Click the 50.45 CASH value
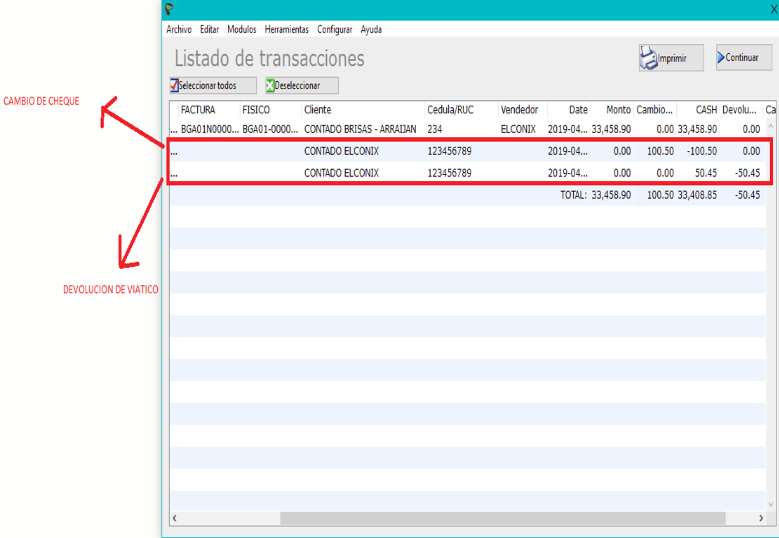Screen dimensions: 779x538 click(706, 173)
